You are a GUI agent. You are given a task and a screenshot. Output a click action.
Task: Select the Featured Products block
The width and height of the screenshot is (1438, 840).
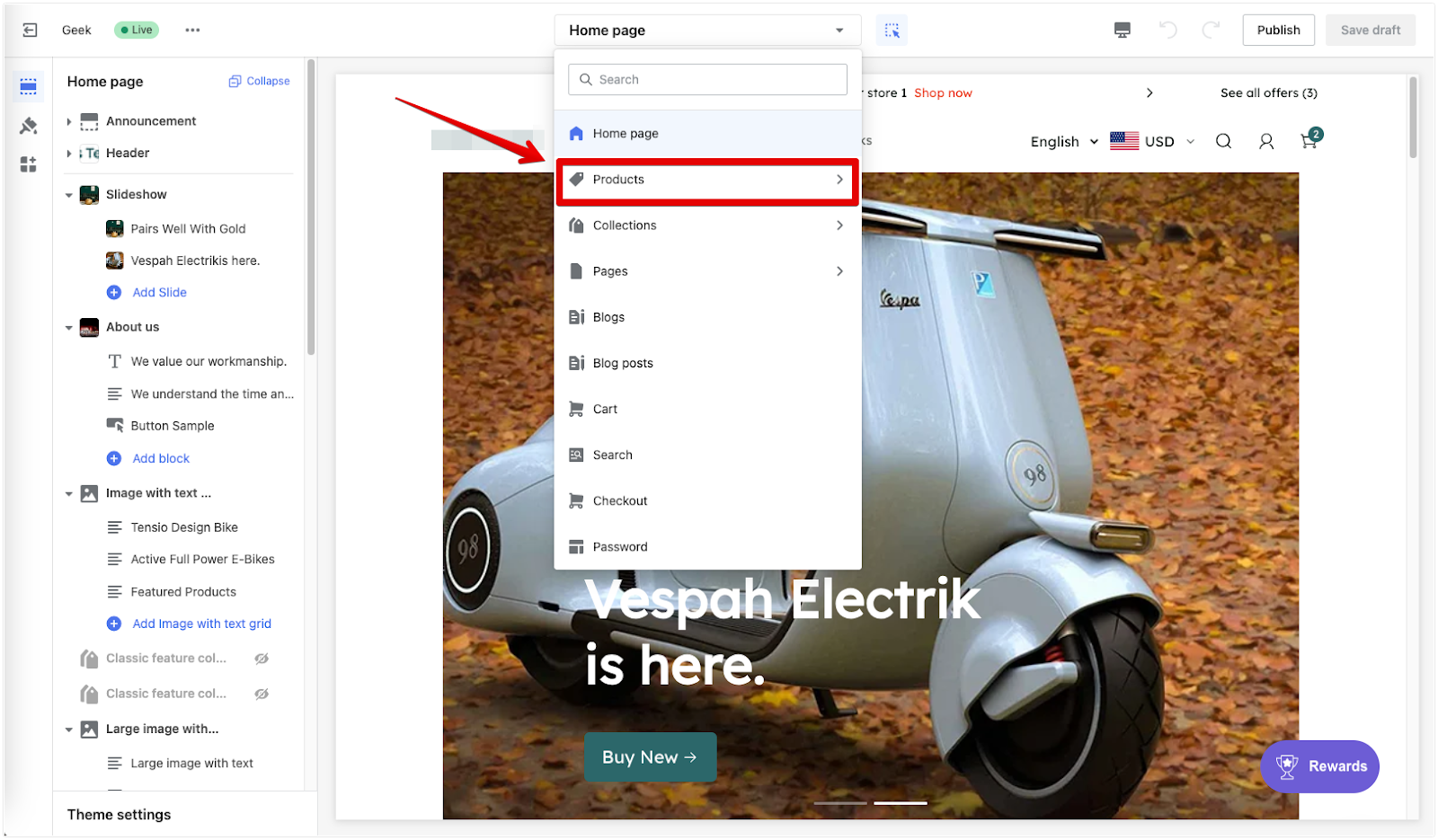click(183, 592)
